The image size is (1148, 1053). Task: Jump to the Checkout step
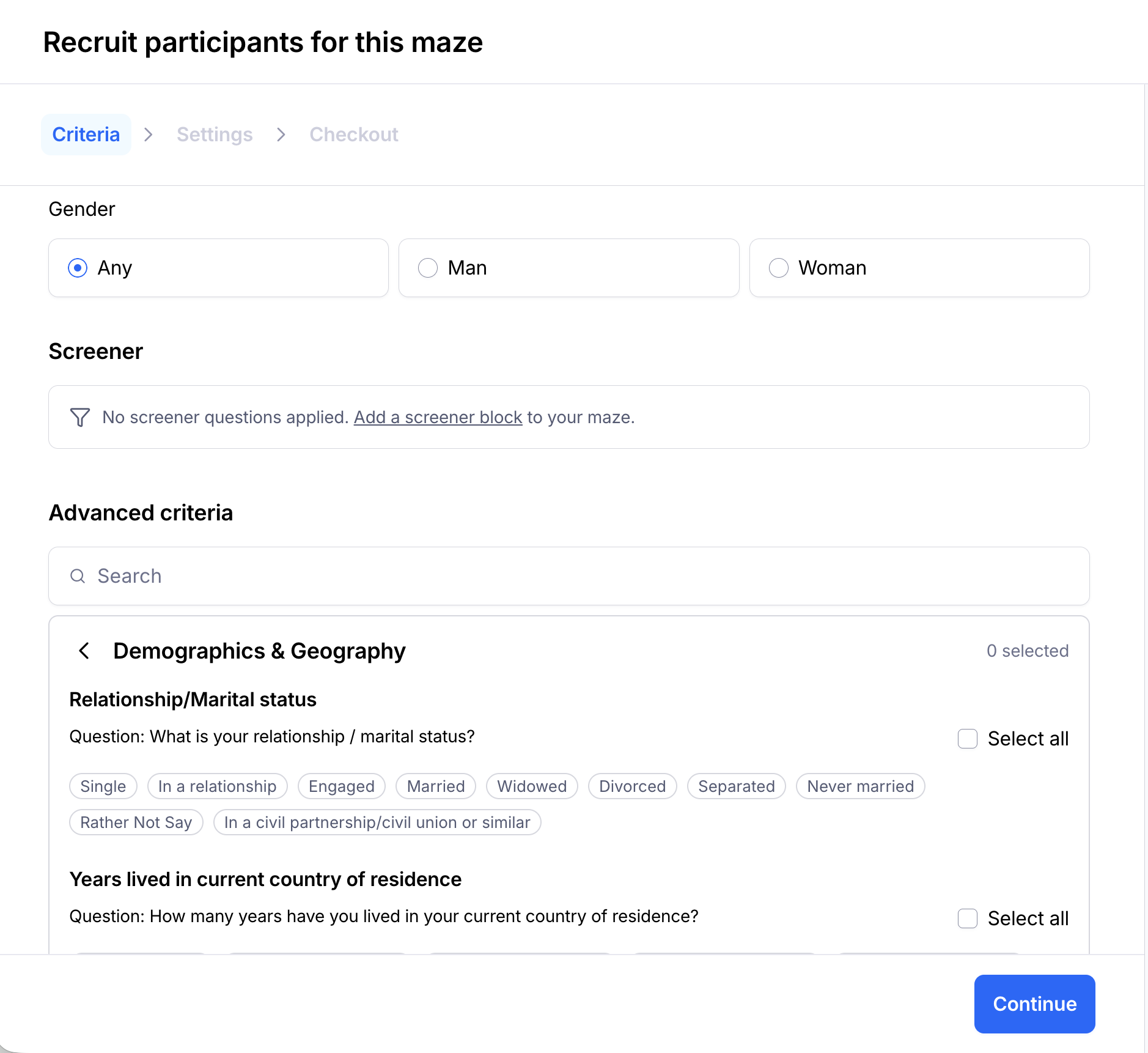353,135
